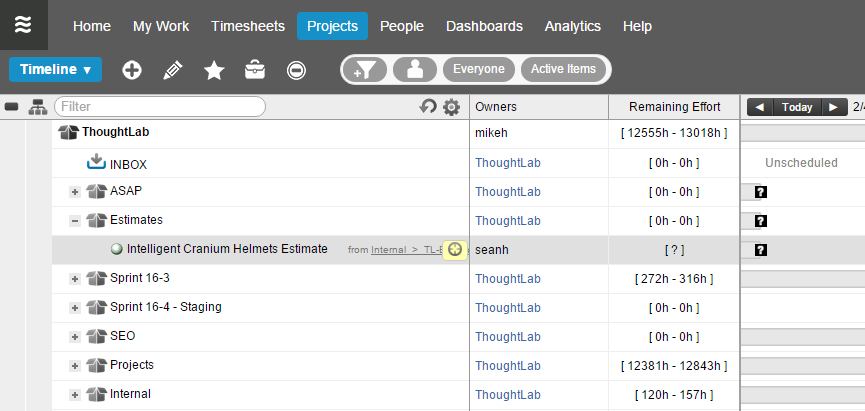
Task: Click the remove minus circle icon
Action: pos(296,70)
